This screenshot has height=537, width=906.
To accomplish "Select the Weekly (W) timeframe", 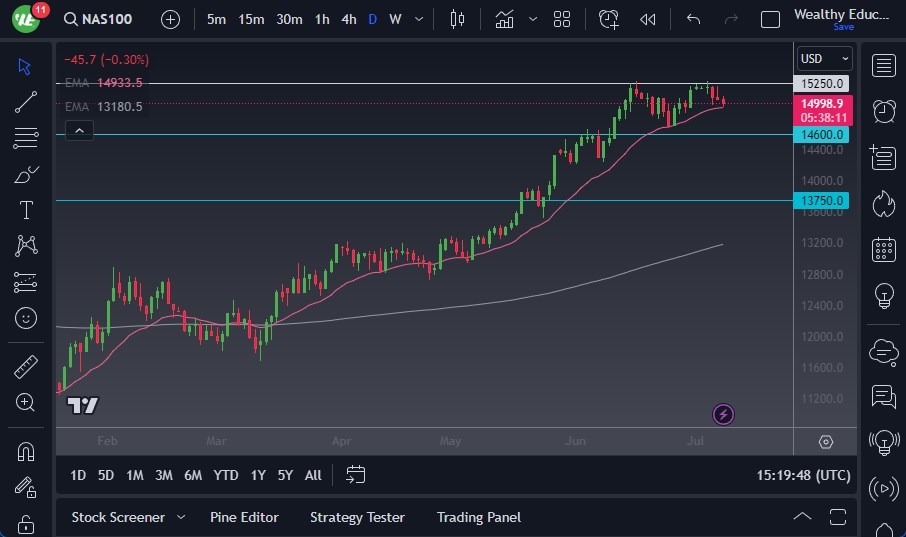I will point(395,19).
